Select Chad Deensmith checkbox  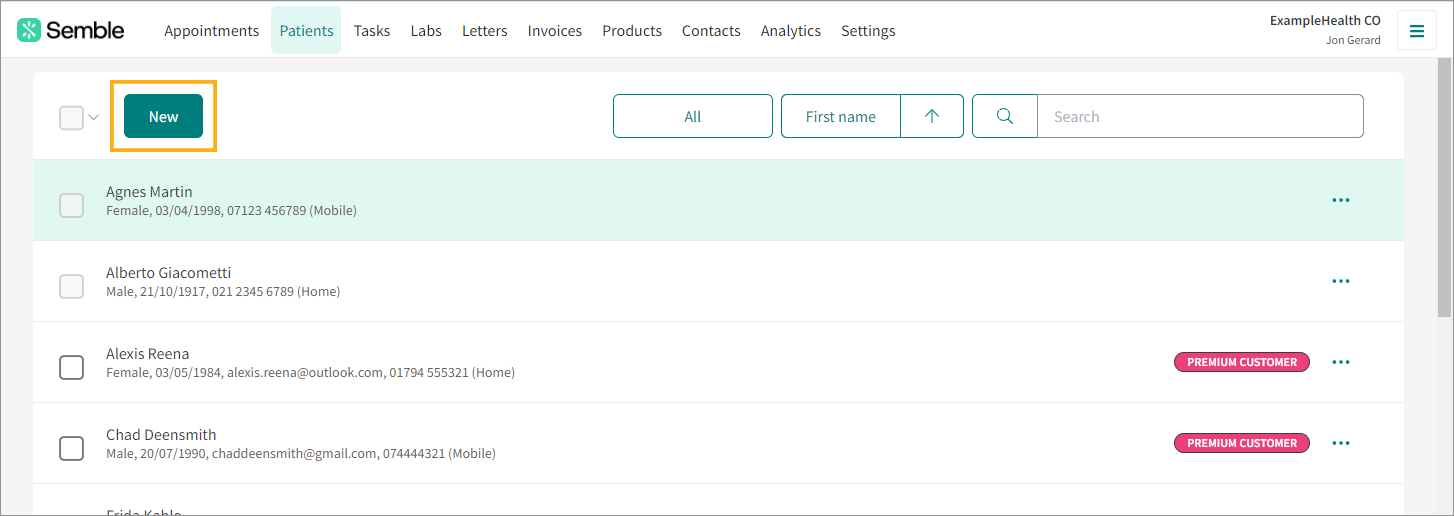point(71,448)
